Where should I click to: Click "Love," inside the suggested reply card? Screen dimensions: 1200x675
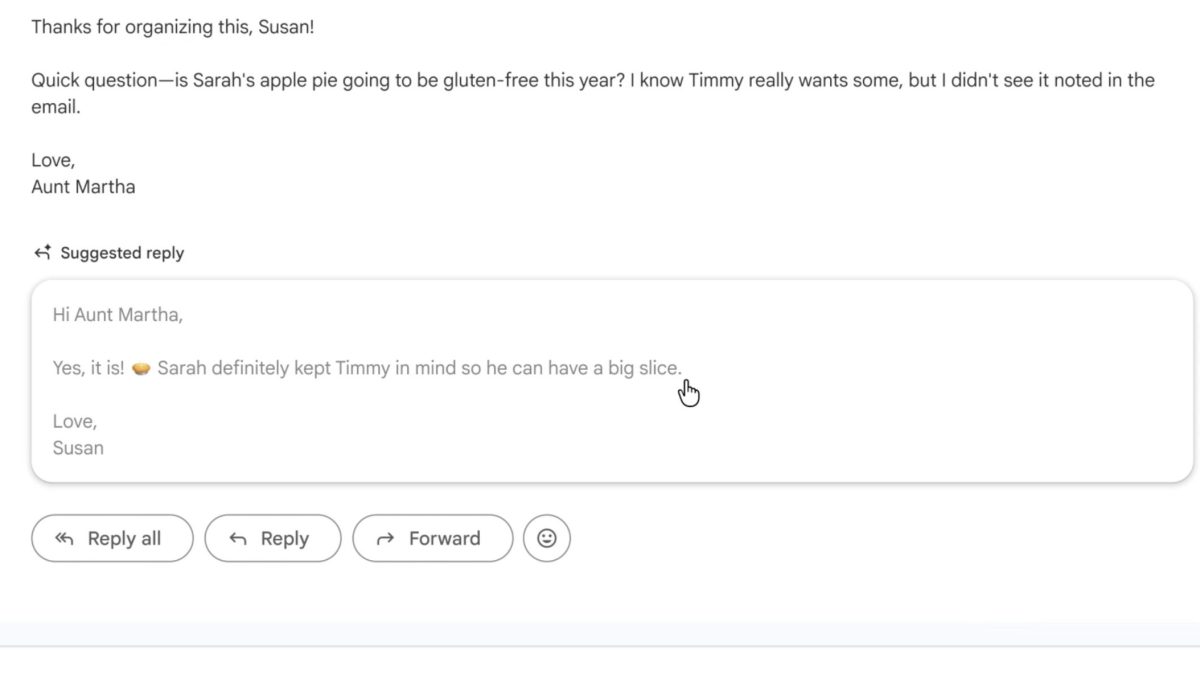coord(75,421)
